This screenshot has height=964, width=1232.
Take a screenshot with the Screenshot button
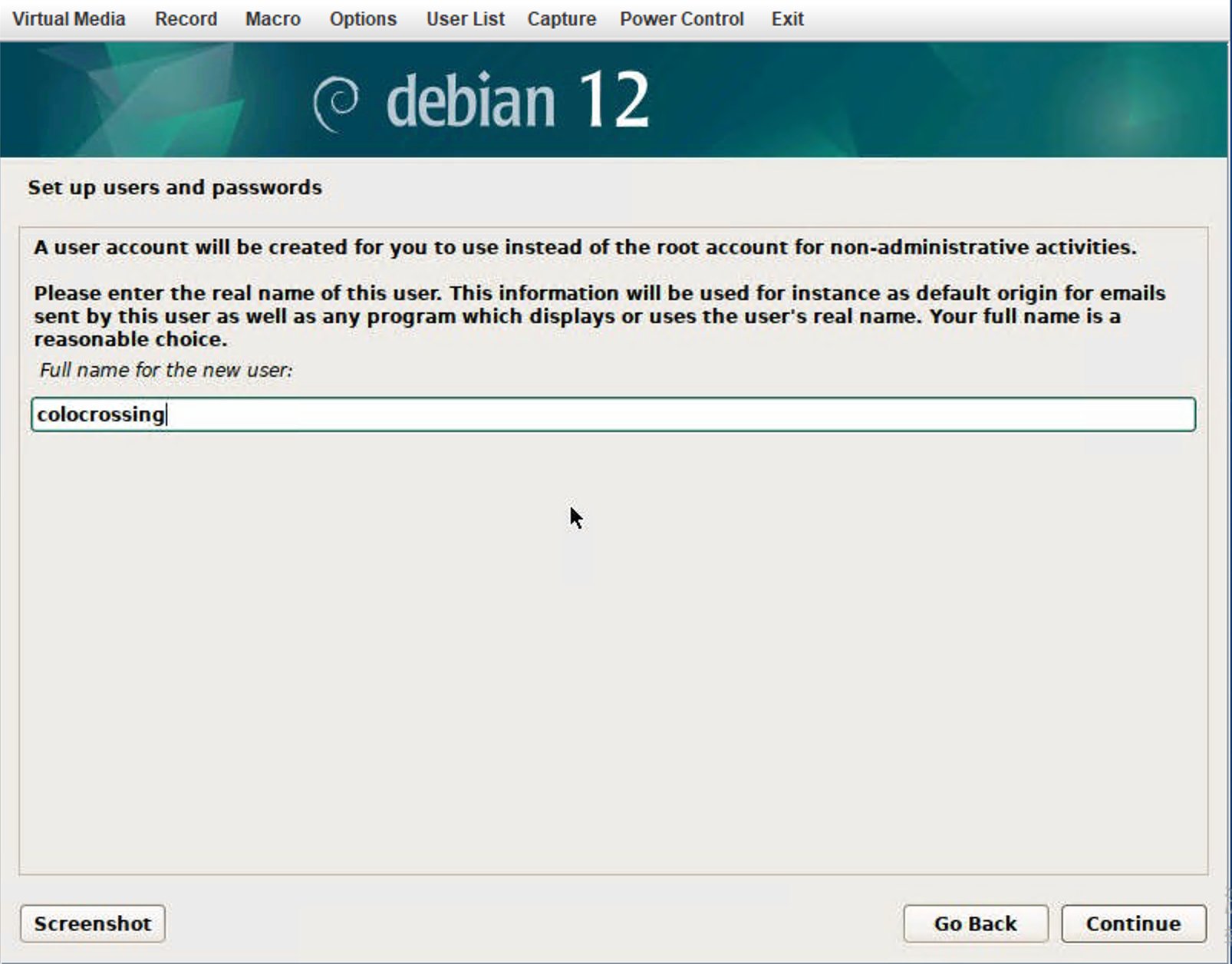(92, 923)
